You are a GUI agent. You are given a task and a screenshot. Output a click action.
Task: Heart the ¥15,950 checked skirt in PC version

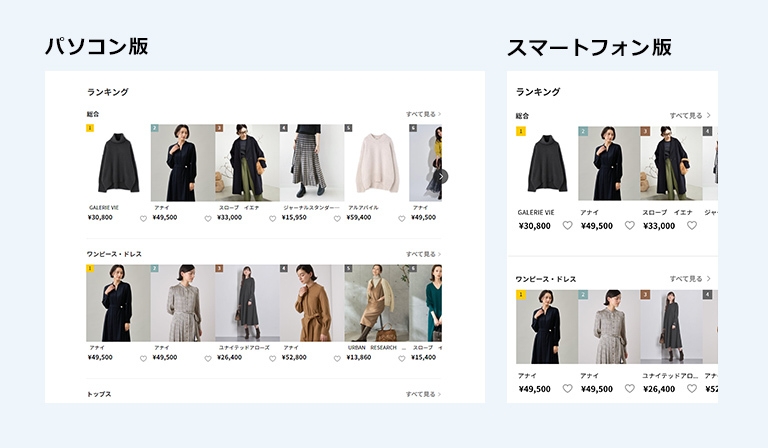[337, 218]
